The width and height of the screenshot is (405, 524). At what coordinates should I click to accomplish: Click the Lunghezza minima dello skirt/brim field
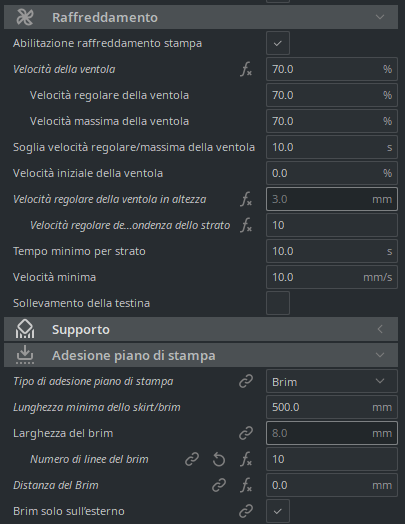[332, 407]
